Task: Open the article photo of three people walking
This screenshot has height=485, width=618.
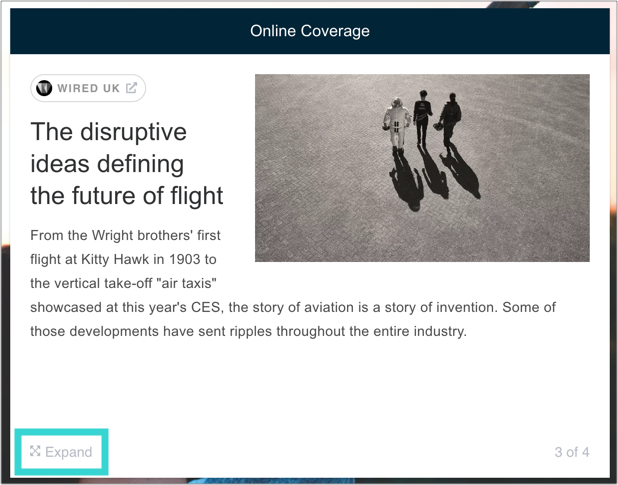Action: 422,168
